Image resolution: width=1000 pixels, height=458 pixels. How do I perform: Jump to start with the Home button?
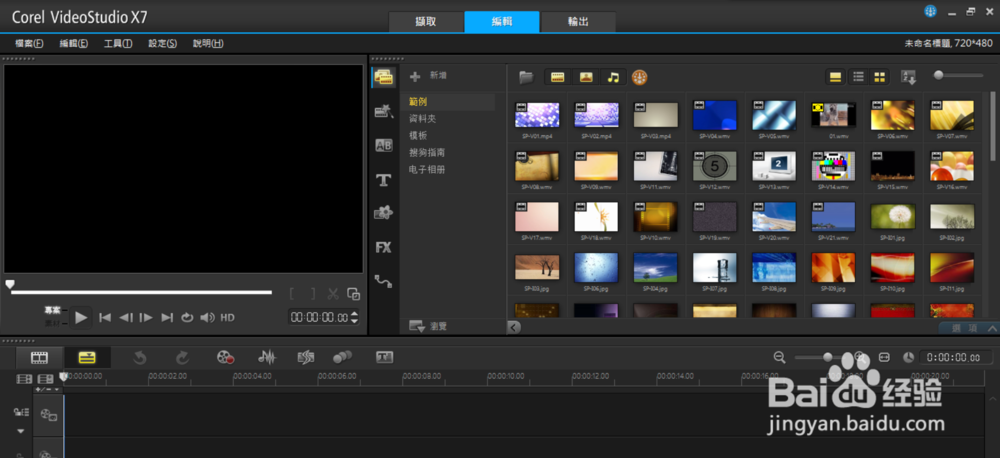coord(105,317)
